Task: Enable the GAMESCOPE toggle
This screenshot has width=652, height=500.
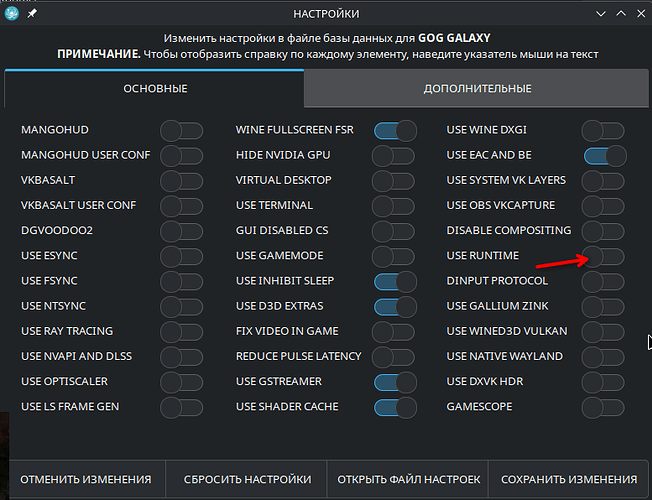Action: 604,407
